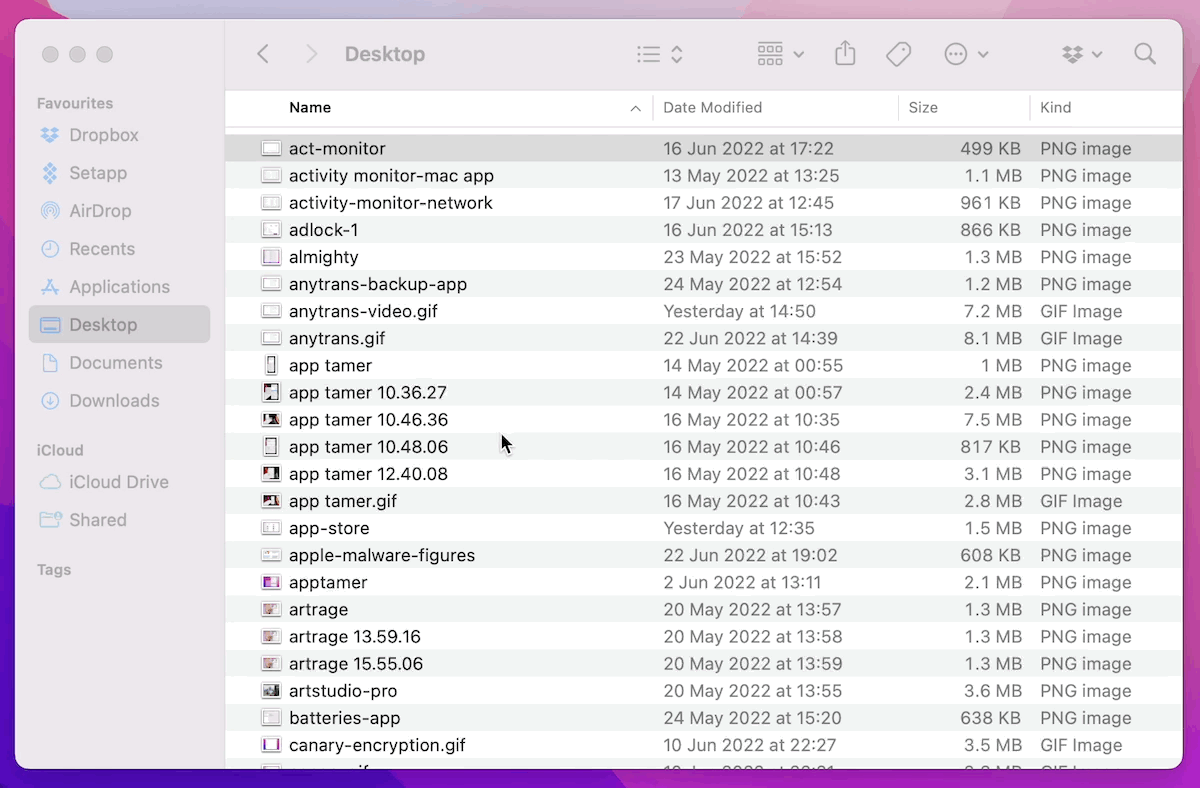Open the Dropbox toolbar dropdown
The width and height of the screenshot is (1200, 788).
(1082, 54)
